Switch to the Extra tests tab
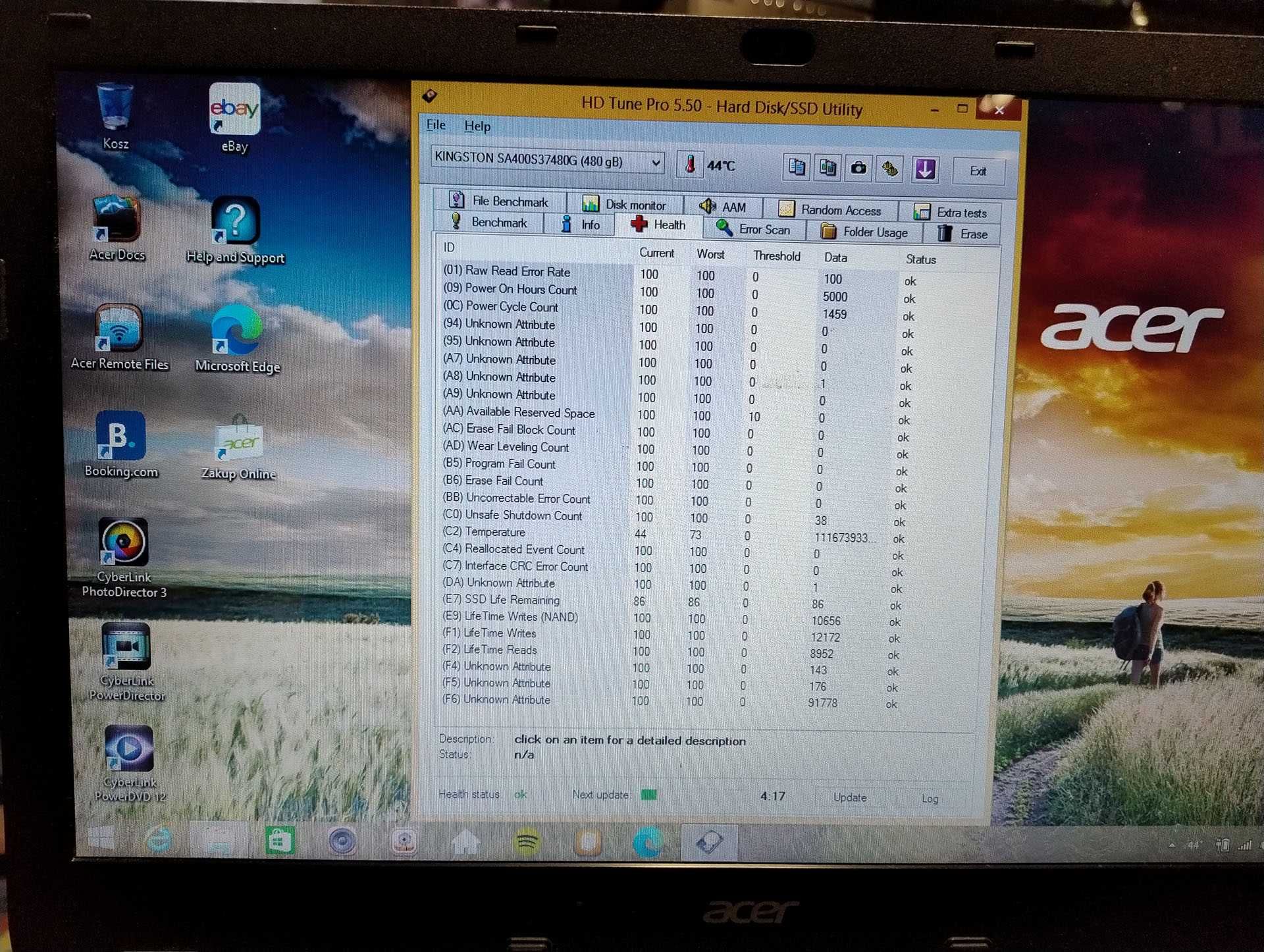 pos(950,212)
